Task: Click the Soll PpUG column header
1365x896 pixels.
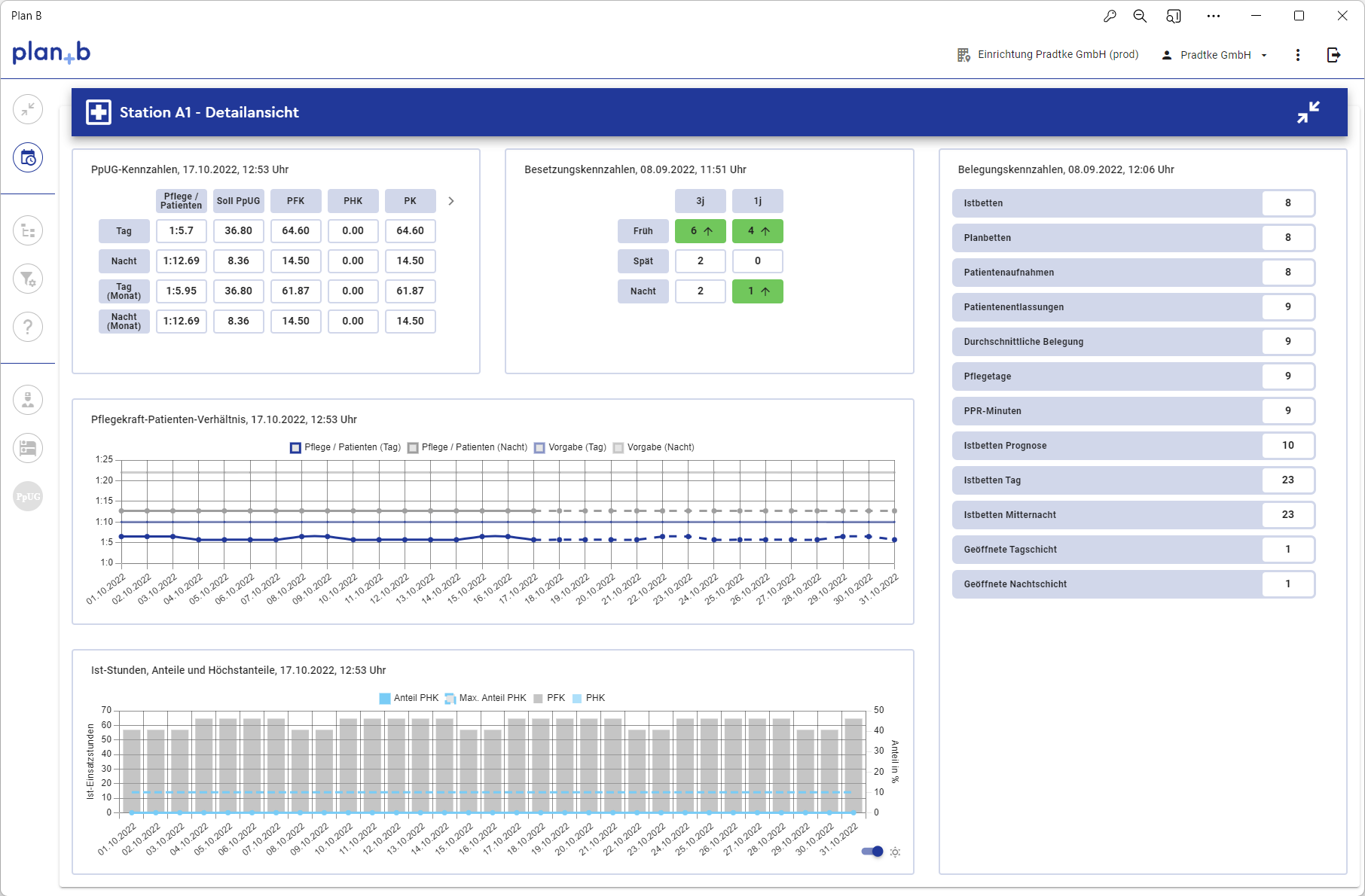Action: pyautogui.click(x=239, y=201)
